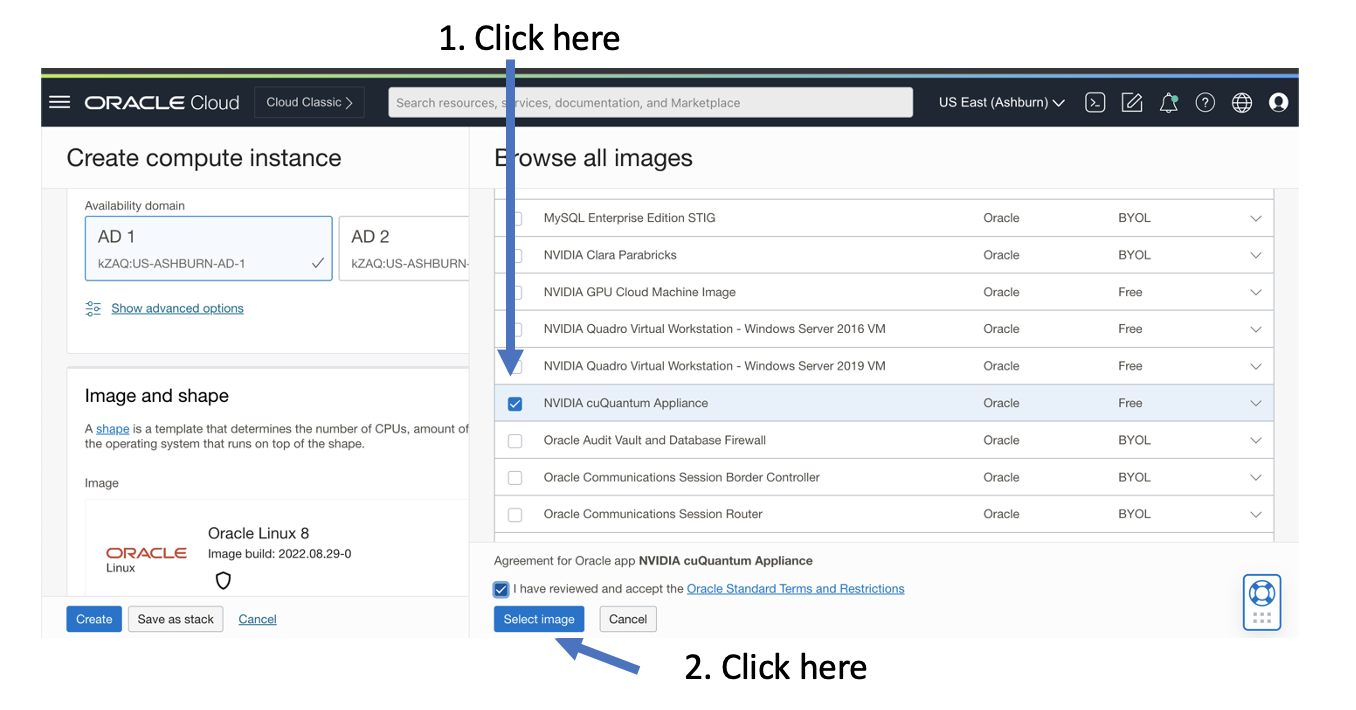Click Oracle publisher in Session Router row

pyautogui.click(x=1001, y=514)
